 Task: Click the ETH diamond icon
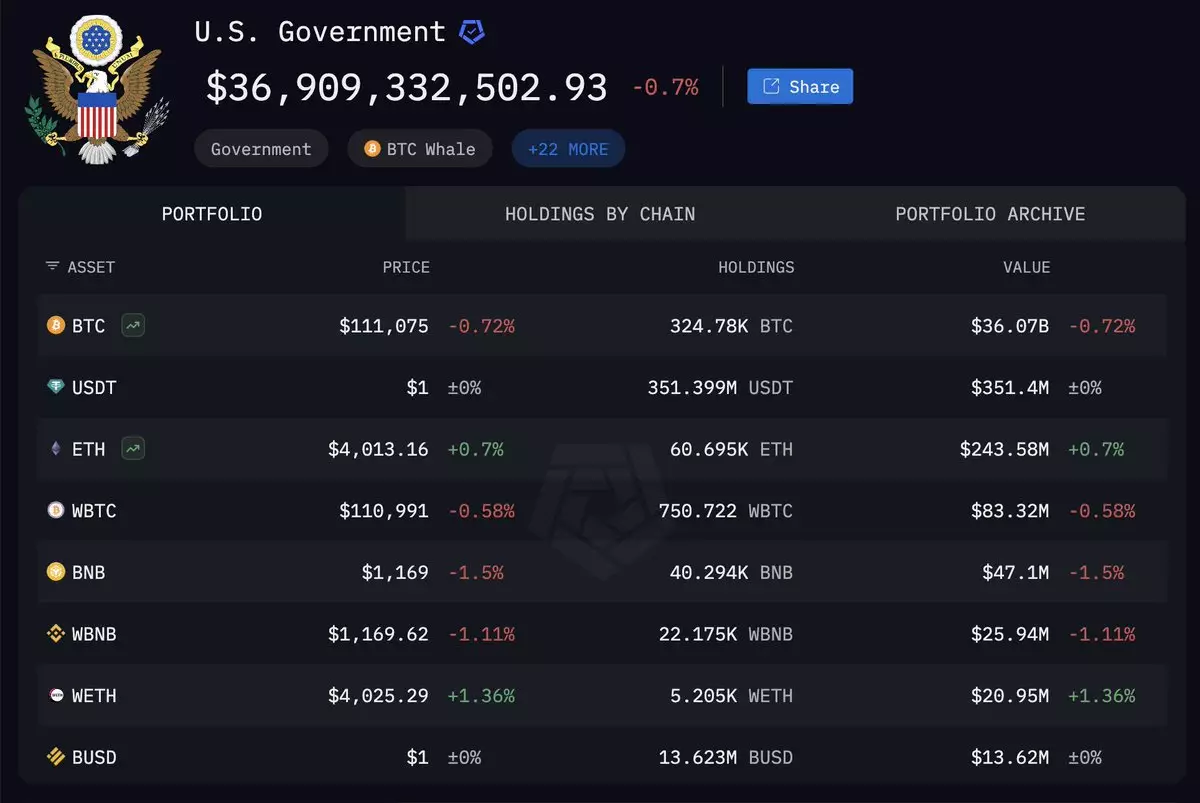(56, 449)
